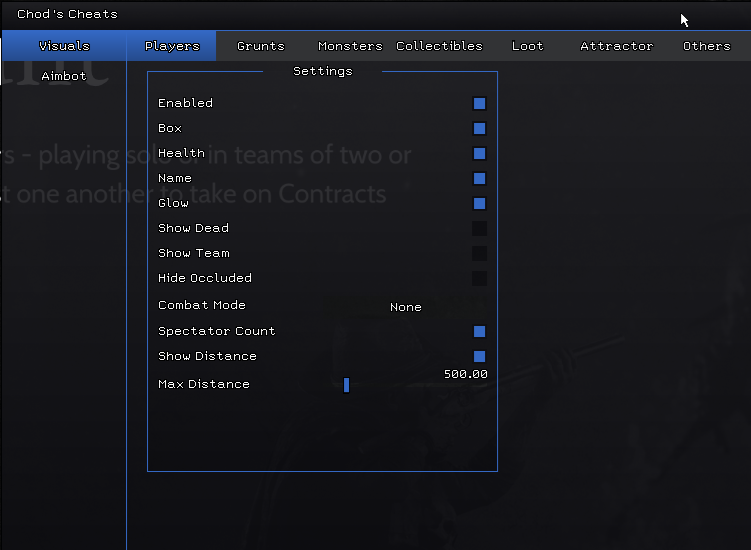Select the Loot tab
The image size is (751, 550).
pos(528,46)
